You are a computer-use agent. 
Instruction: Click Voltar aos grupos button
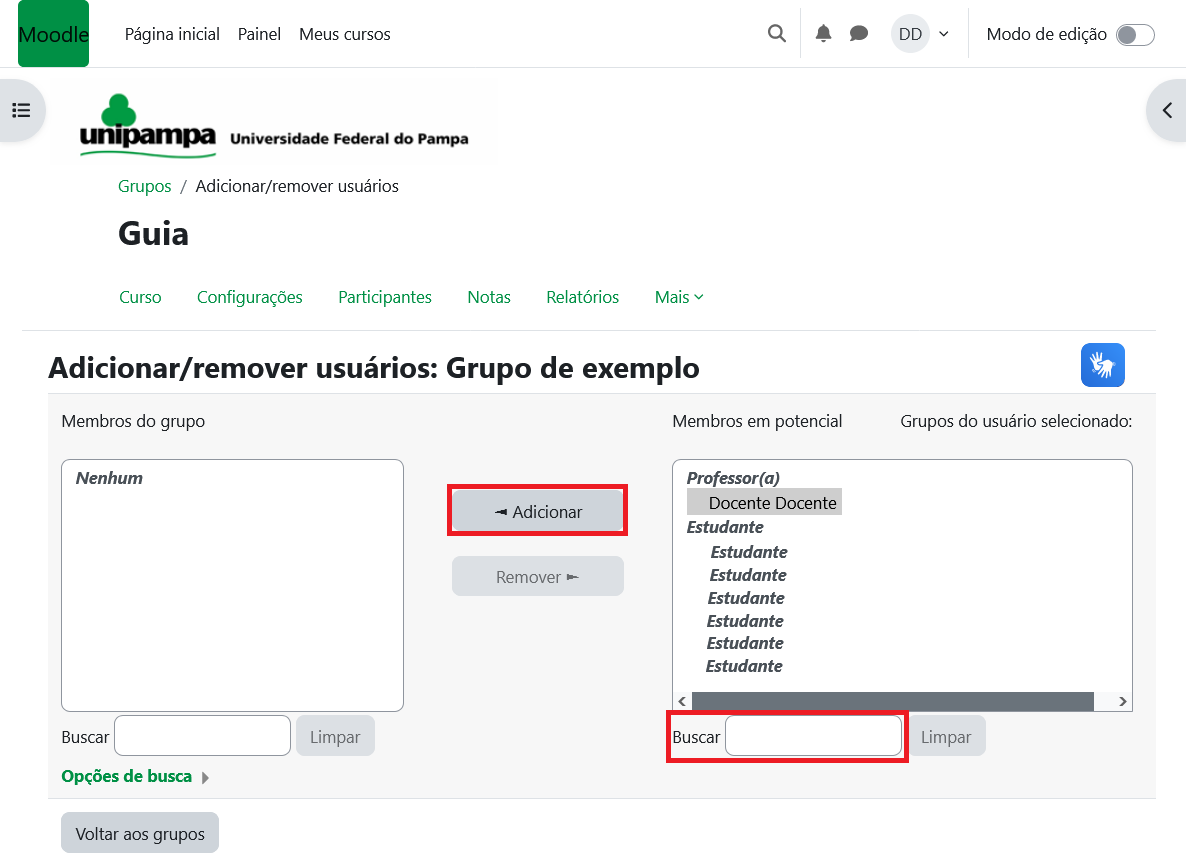click(140, 833)
